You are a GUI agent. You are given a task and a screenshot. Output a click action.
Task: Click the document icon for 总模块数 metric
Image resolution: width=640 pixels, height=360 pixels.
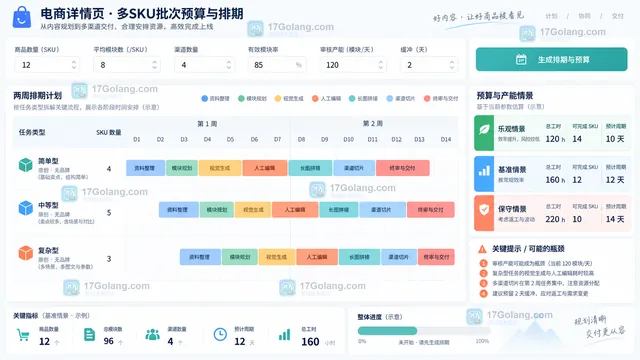point(89,335)
